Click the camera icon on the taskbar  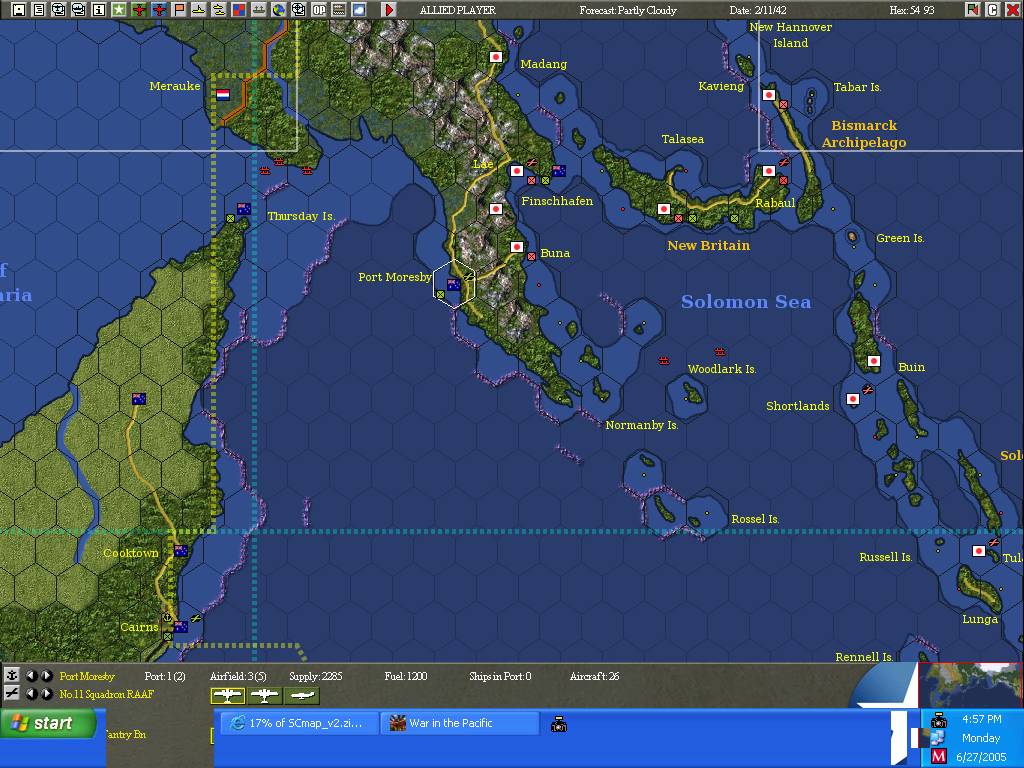[558, 724]
